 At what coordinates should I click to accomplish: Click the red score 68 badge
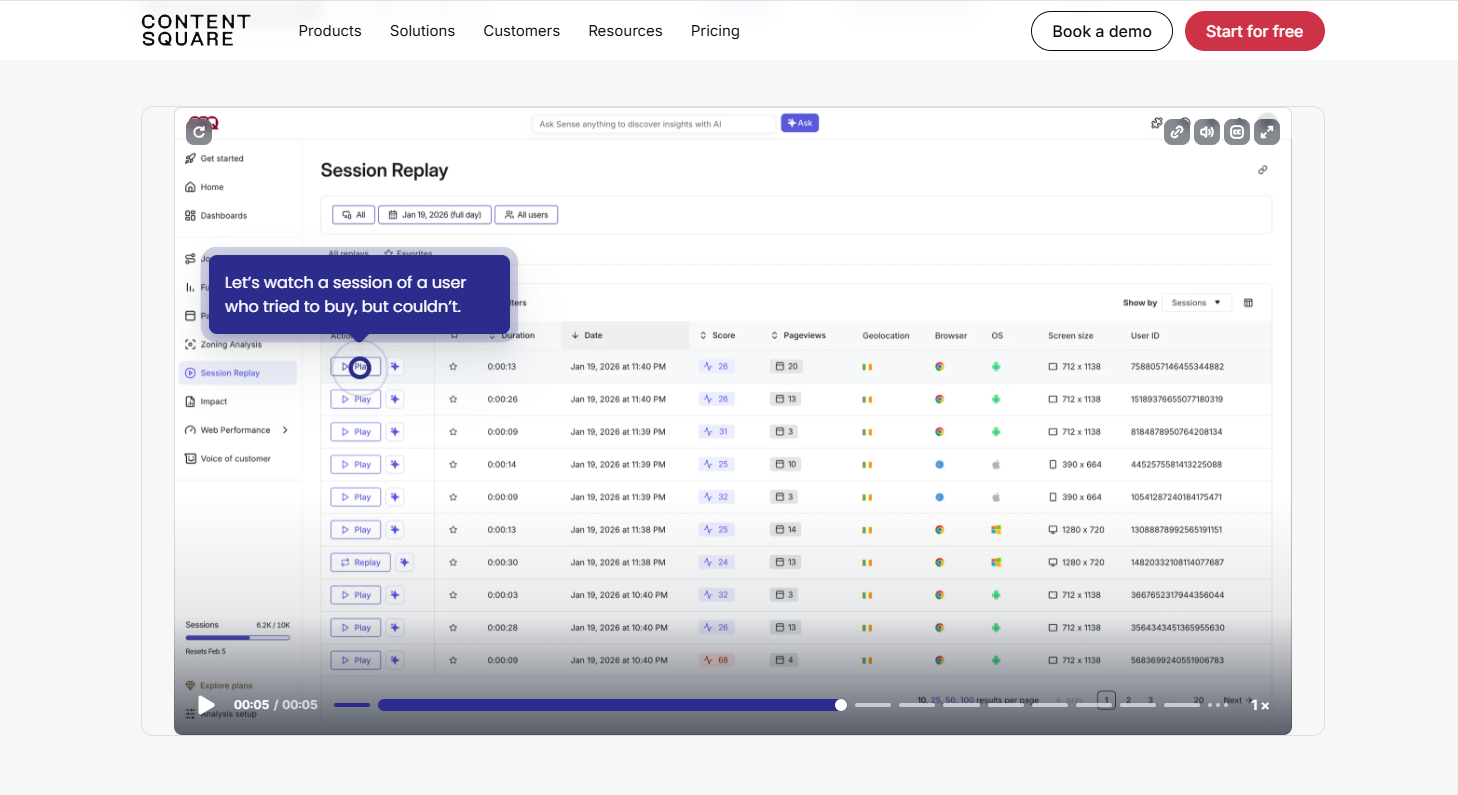pos(716,660)
